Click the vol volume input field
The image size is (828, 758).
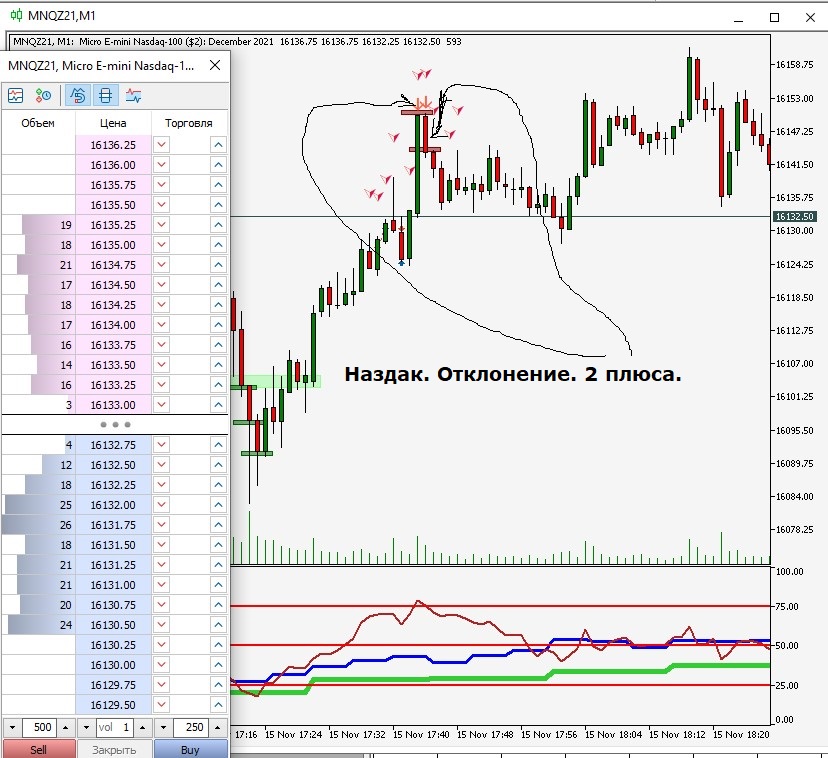115,727
